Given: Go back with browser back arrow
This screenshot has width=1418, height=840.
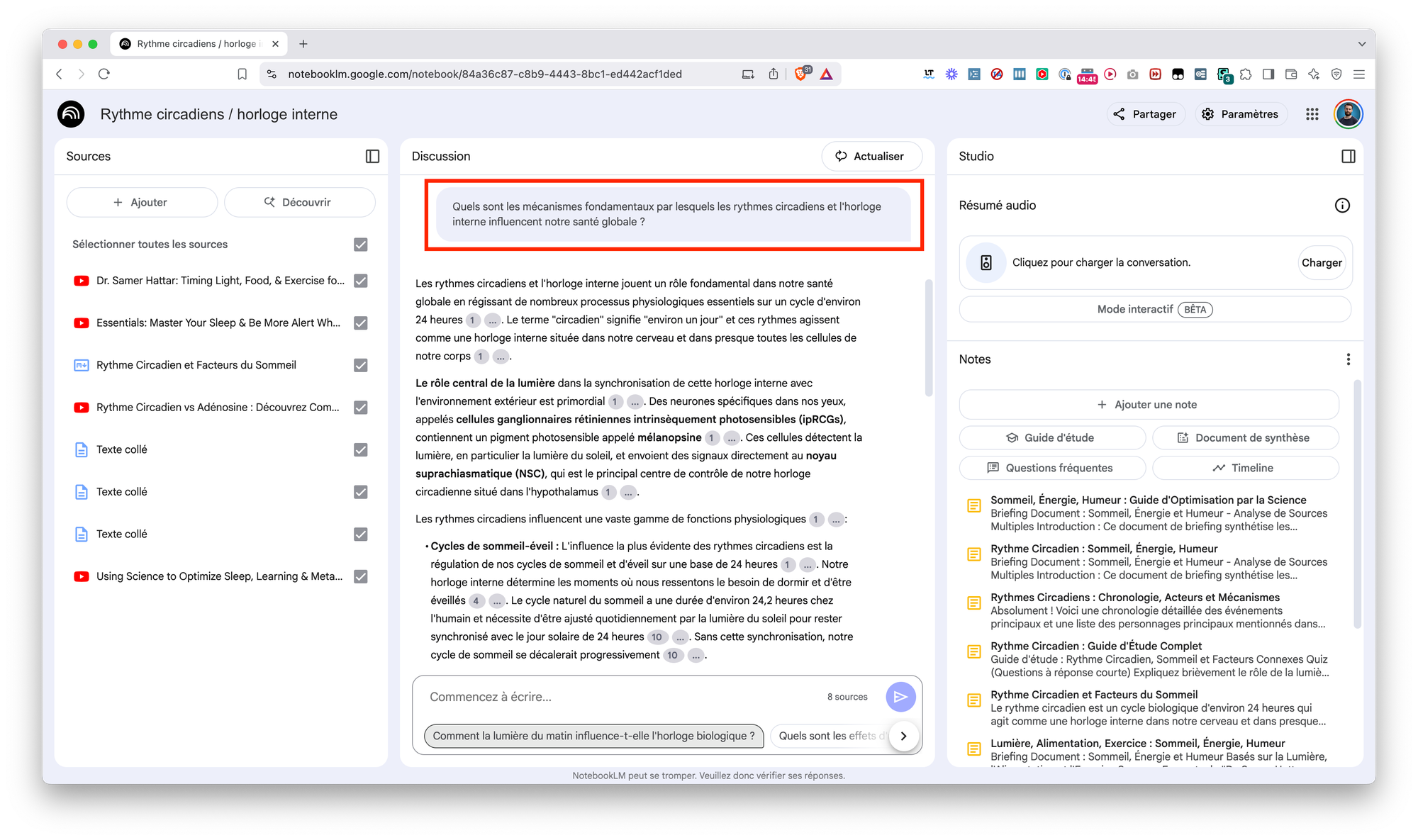Looking at the screenshot, I should tap(60, 74).
